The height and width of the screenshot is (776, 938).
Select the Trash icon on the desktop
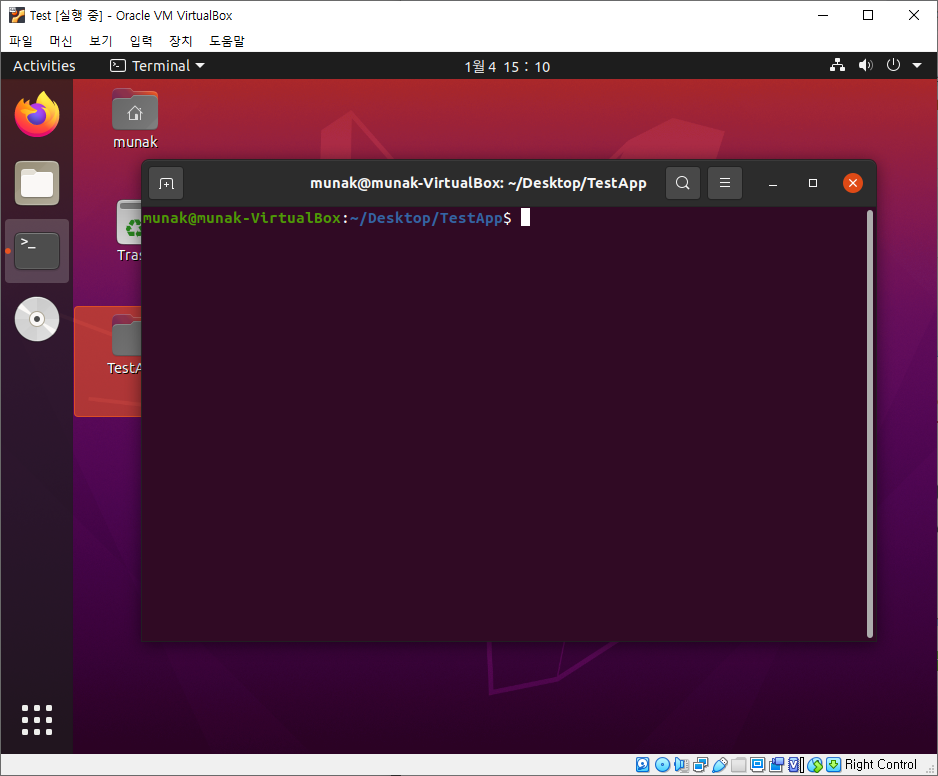[x=129, y=231]
